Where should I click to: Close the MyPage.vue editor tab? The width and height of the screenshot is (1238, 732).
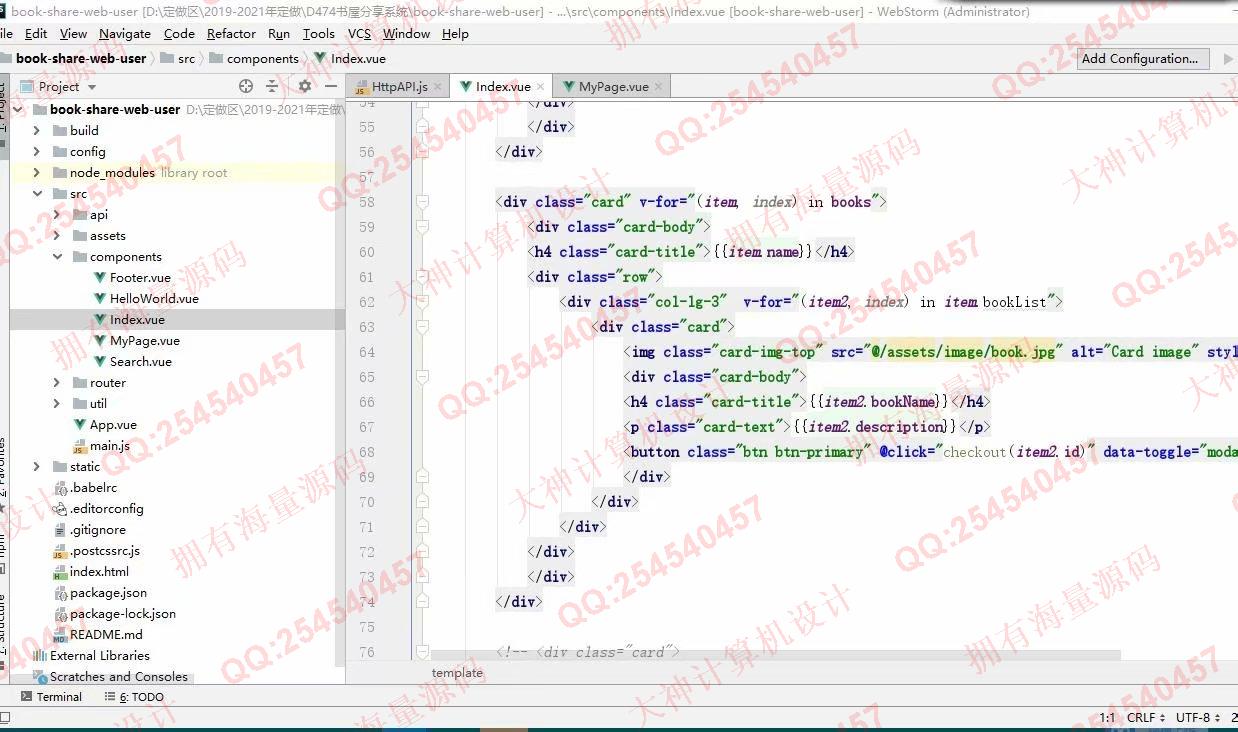(x=659, y=87)
